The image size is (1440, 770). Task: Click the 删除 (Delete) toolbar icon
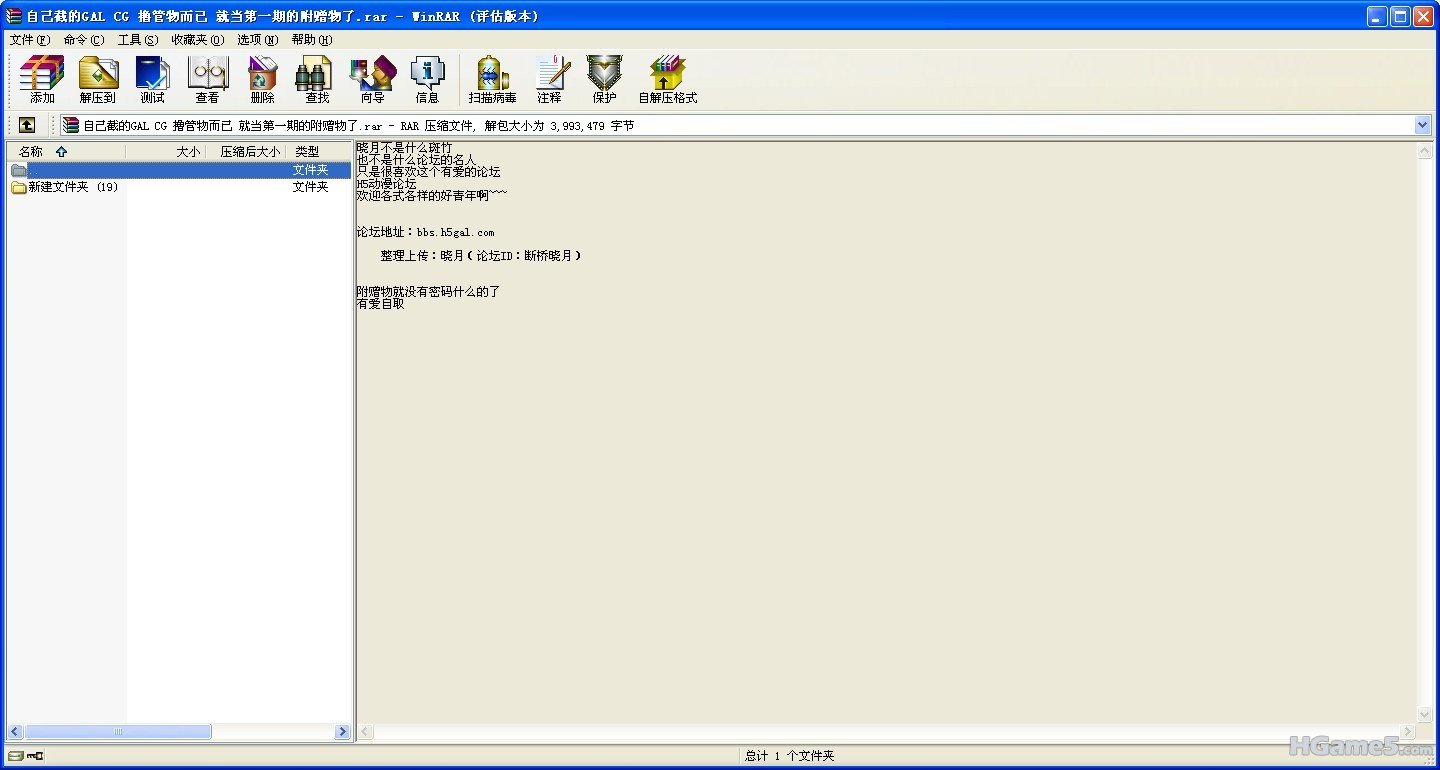pyautogui.click(x=262, y=80)
